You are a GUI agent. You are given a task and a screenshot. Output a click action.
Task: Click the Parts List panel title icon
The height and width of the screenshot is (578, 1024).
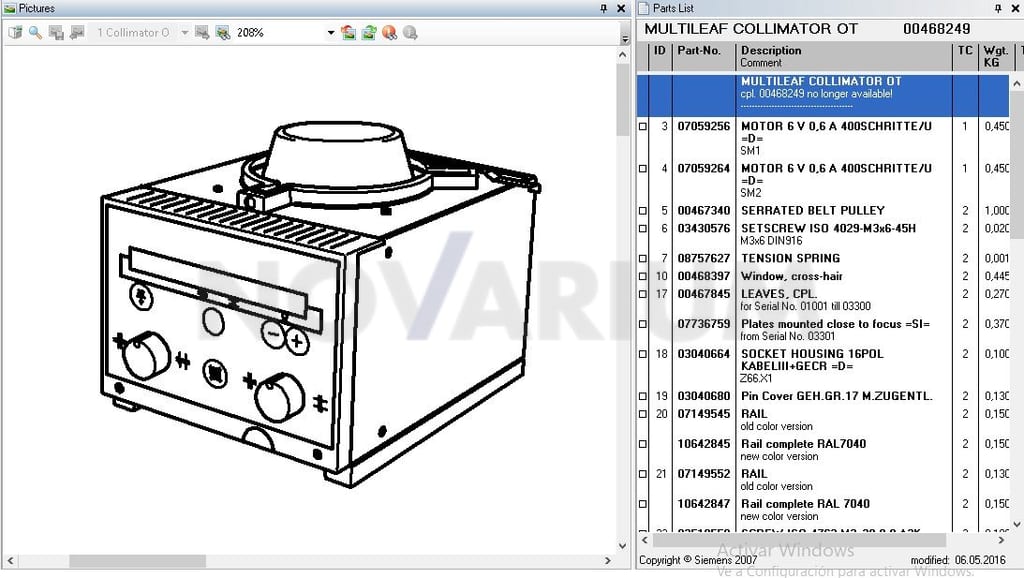tap(643, 8)
